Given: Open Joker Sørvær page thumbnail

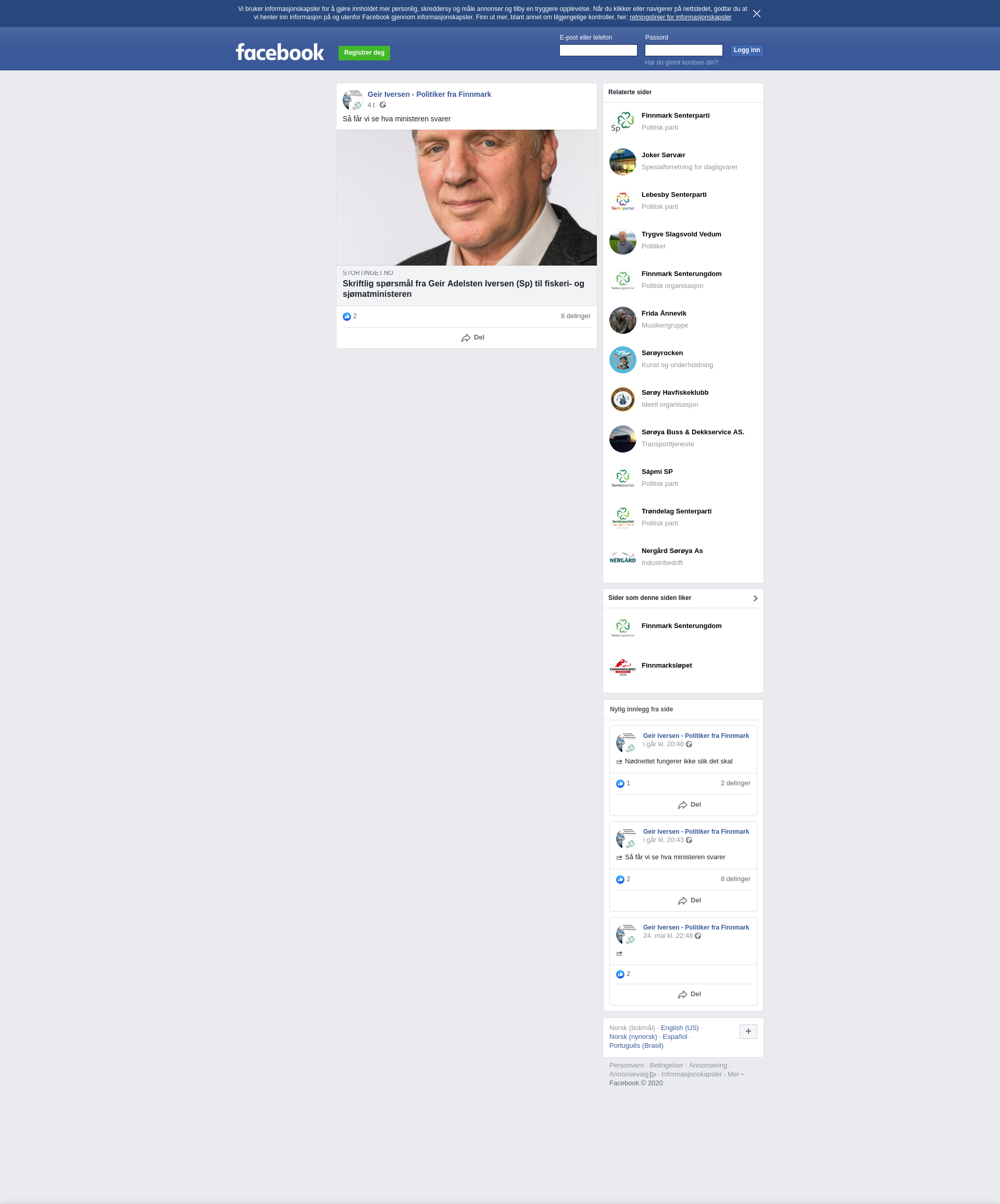Looking at the screenshot, I should coord(623,161).
